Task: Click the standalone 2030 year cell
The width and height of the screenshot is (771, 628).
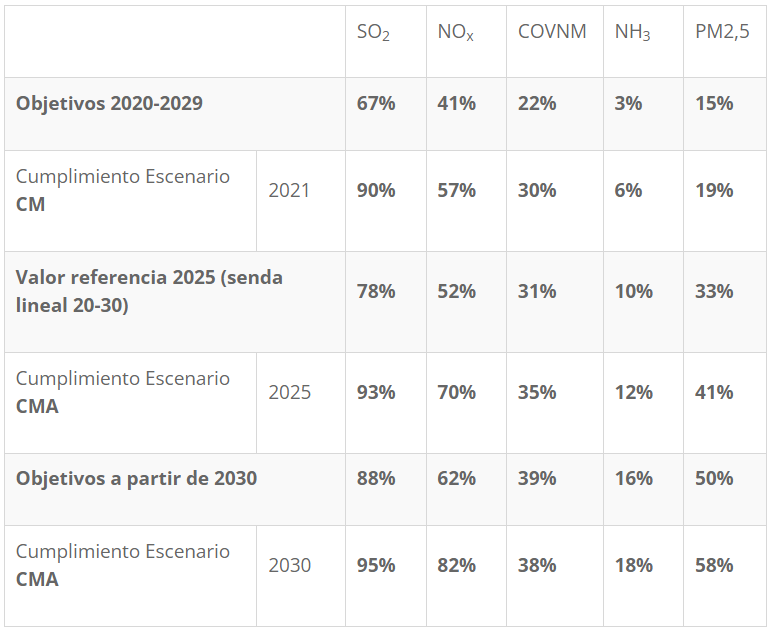Action: tap(289, 565)
